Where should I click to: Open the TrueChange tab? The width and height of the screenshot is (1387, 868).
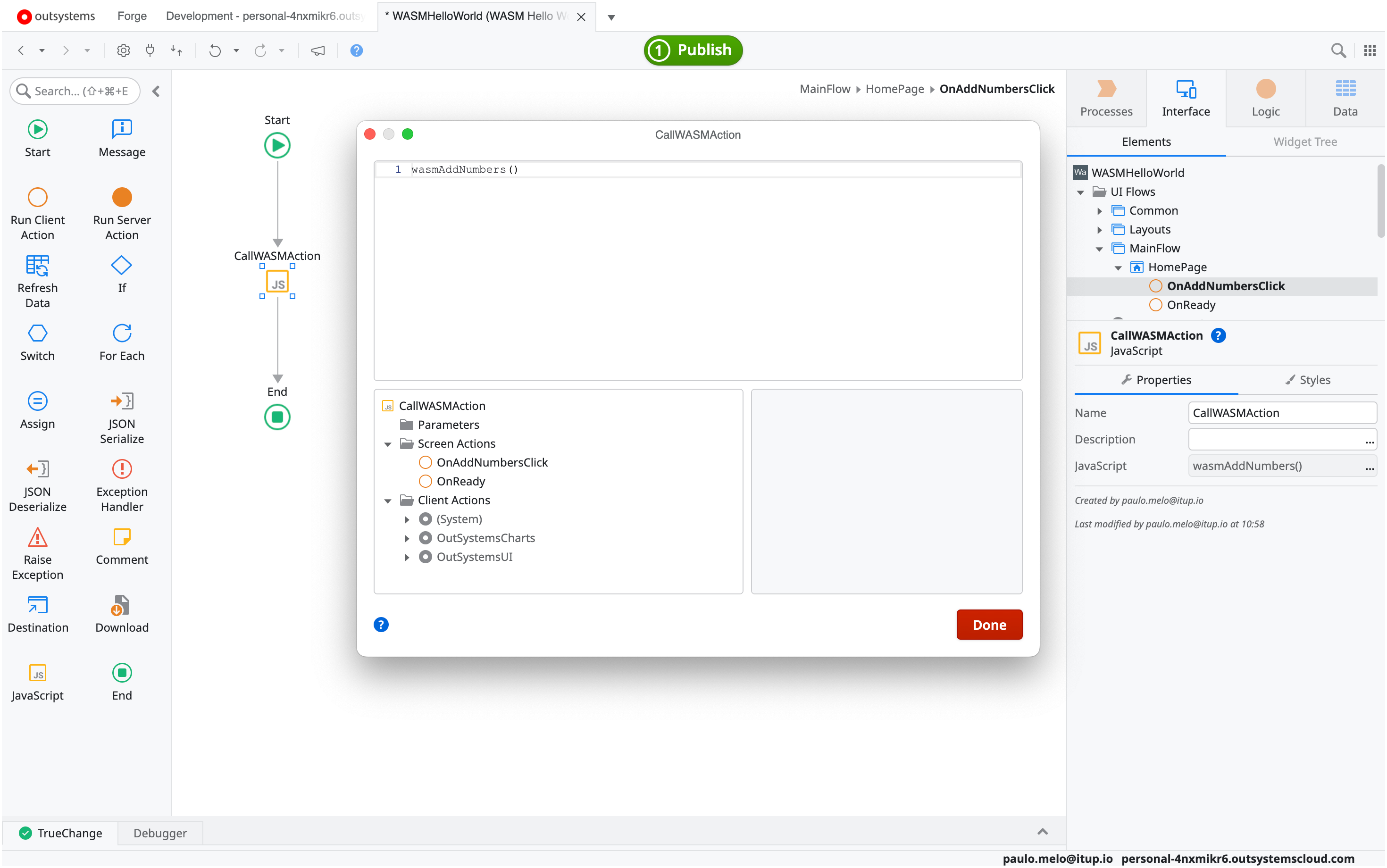[x=60, y=833]
